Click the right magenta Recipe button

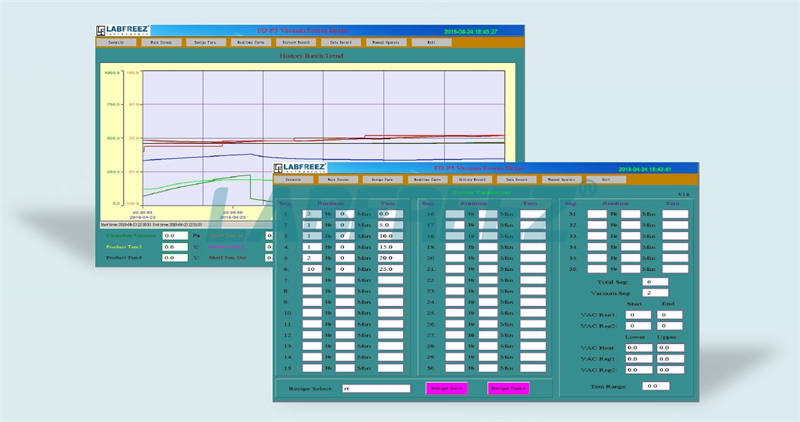coord(506,387)
